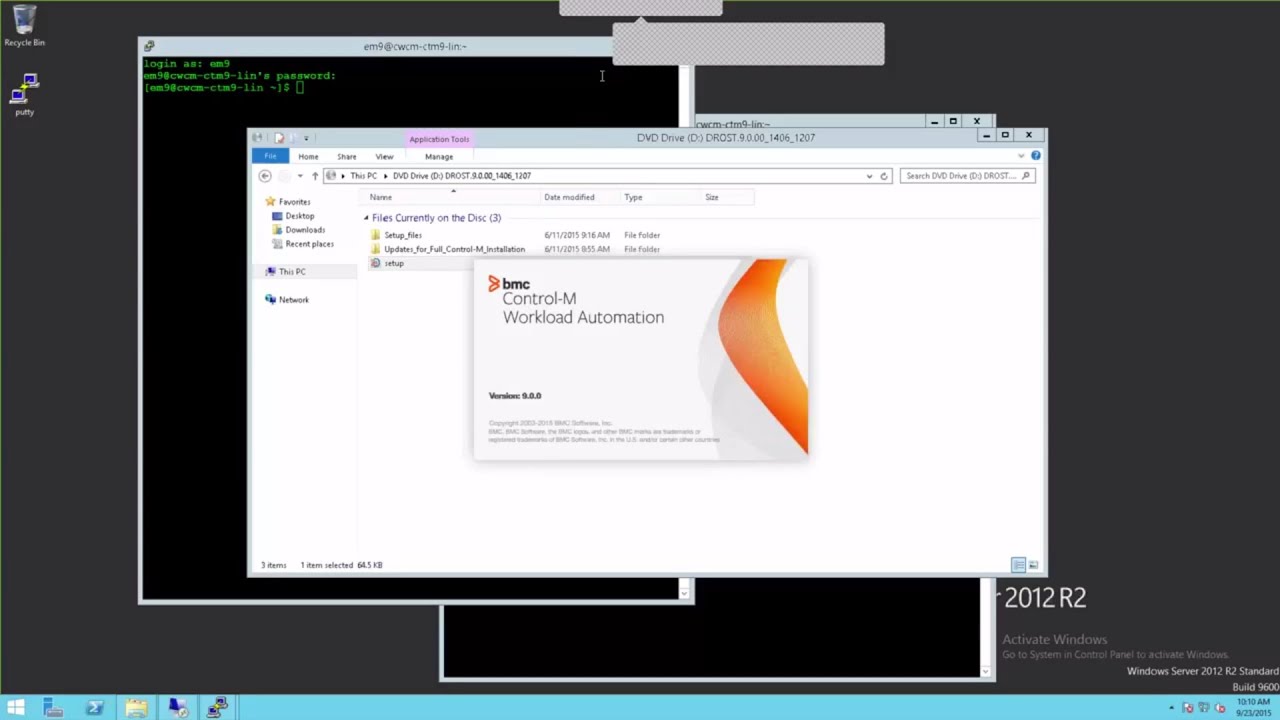Open the View ribbon tab
This screenshot has width=1280, height=720.
[x=384, y=156]
